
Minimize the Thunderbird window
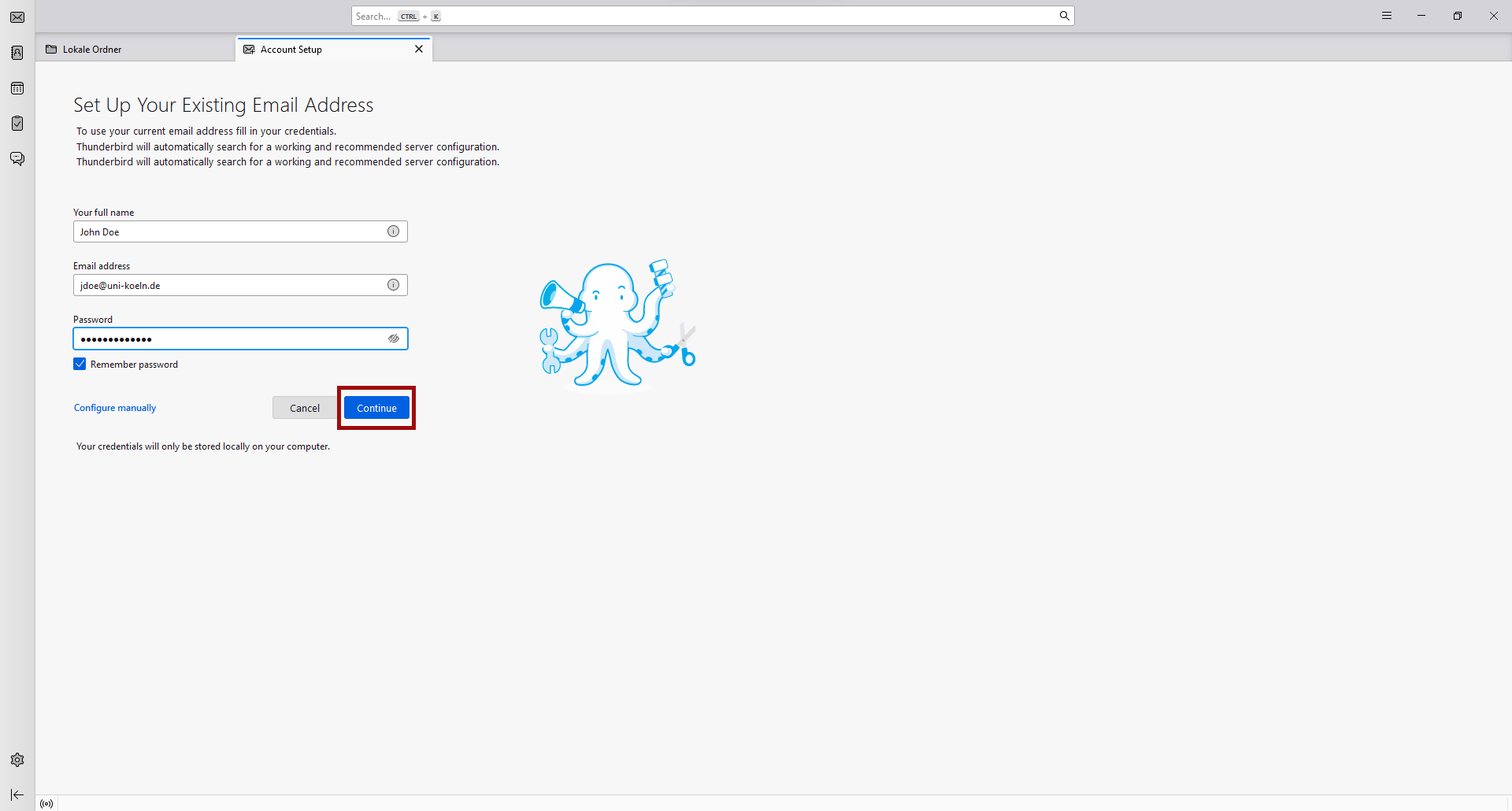[x=1421, y=16]
